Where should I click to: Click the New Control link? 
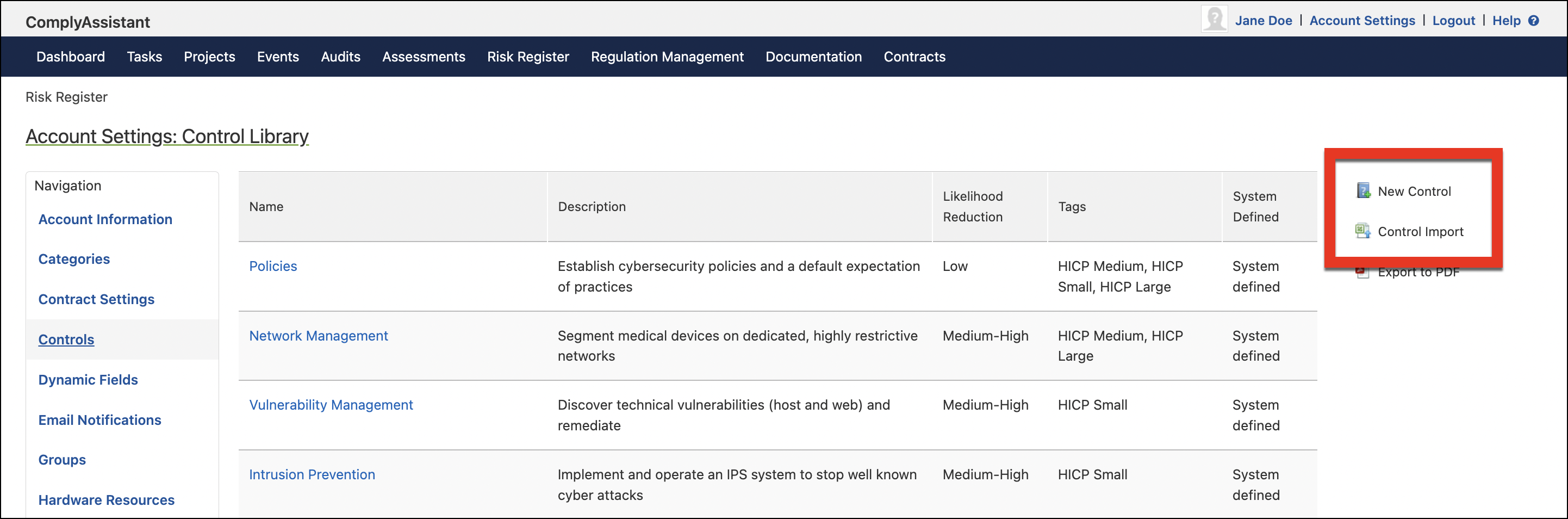tap(1414, 191)
